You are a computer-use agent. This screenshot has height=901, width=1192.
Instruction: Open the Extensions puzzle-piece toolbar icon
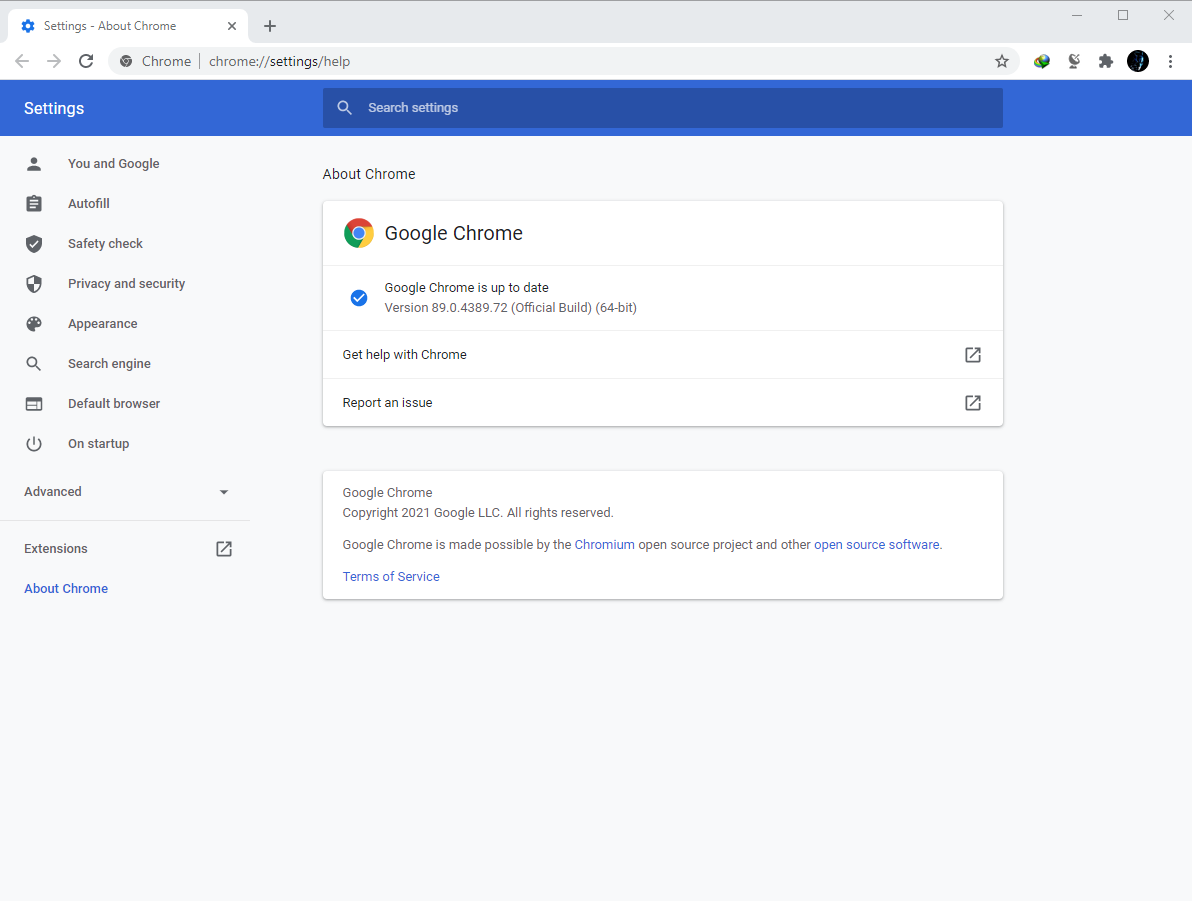(x=1105, y=61)
